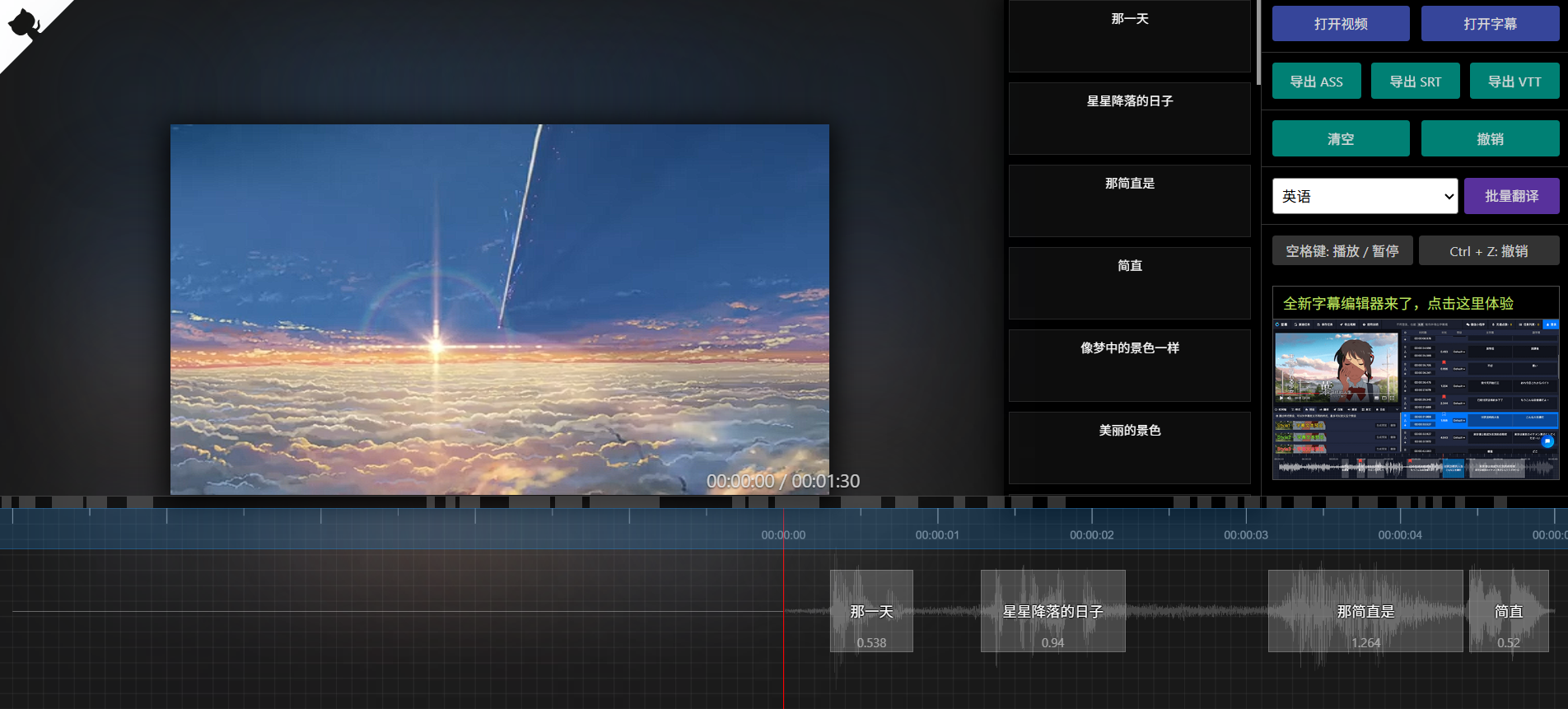Seek to 00:00:04 on the timeline ruler
The image size is (1568, 709).
coord(1400,534)
